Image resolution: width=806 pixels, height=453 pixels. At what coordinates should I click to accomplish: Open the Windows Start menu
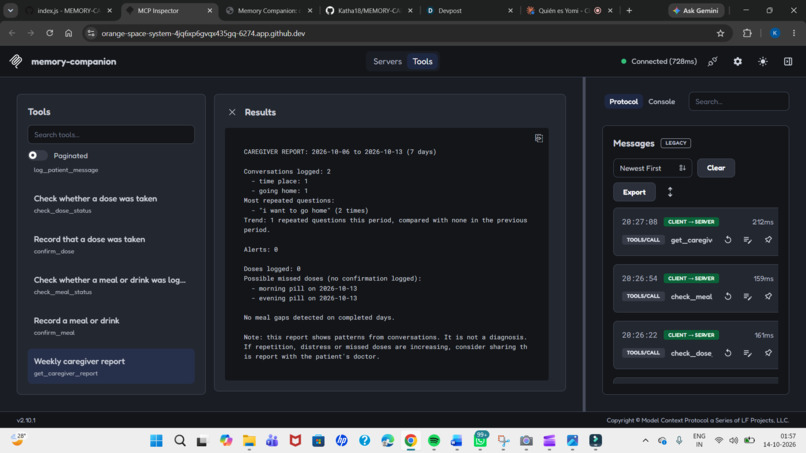(x=156, y=441)
